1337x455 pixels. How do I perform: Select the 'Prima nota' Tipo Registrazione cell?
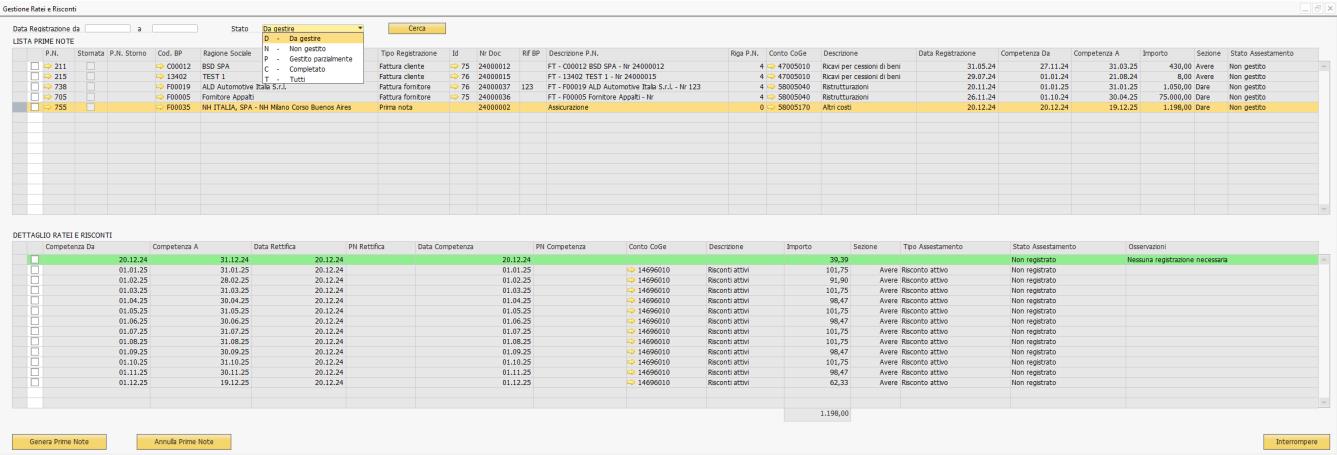(x=413, y=106)
